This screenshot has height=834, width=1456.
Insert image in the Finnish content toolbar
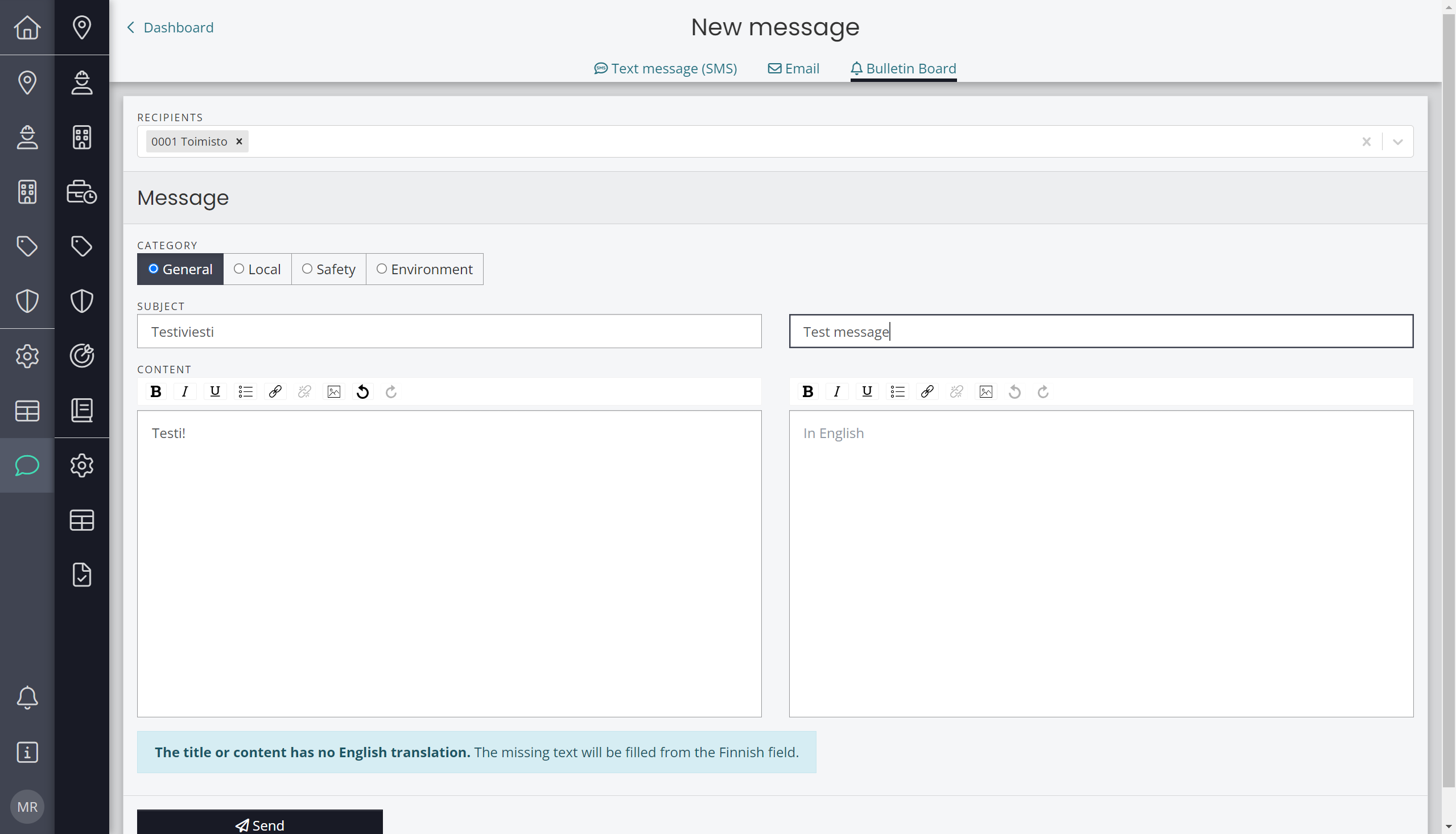coord(334,391)
